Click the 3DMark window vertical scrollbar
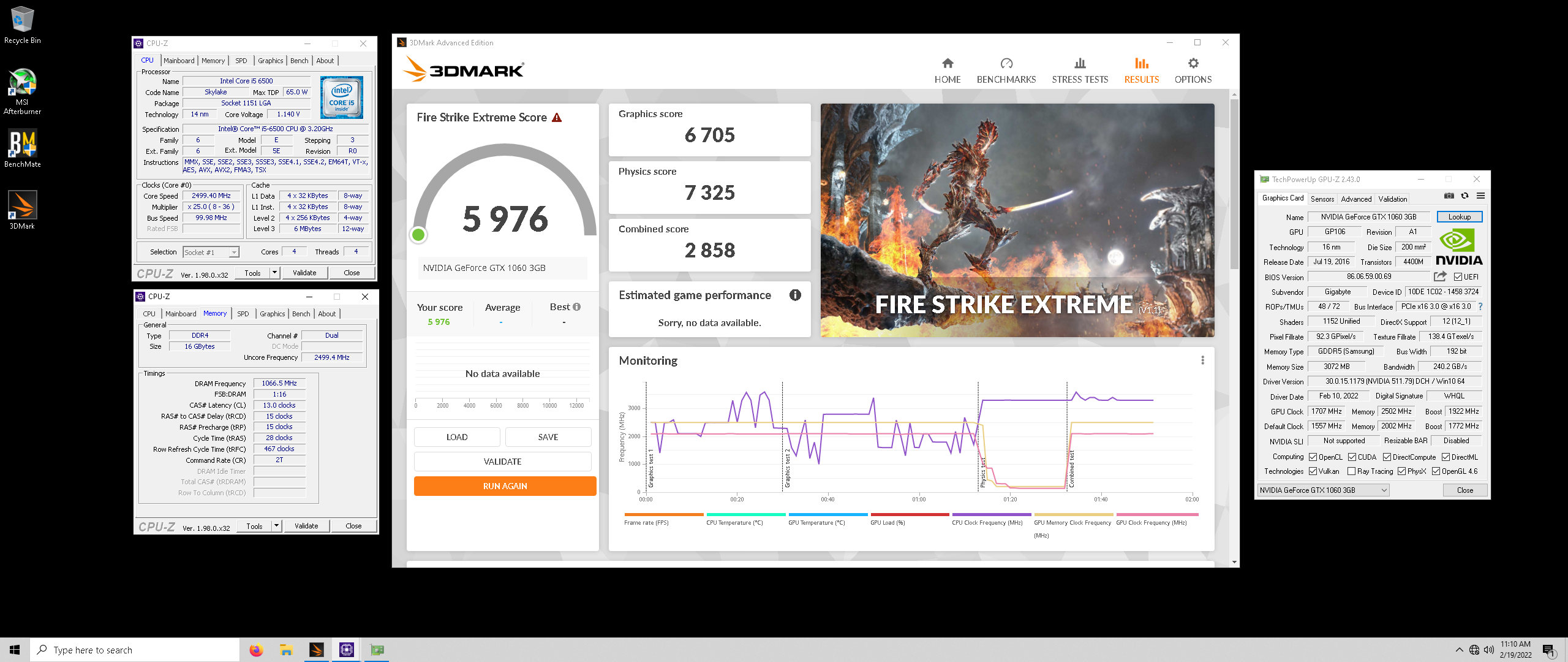The width and height of the screenshot is (1568, 662). click(x=1234, y=184)
